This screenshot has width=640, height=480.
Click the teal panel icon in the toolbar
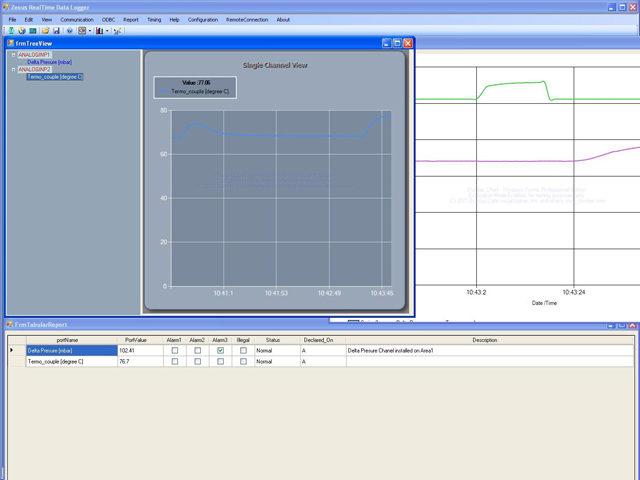click(x=33, y=31)
